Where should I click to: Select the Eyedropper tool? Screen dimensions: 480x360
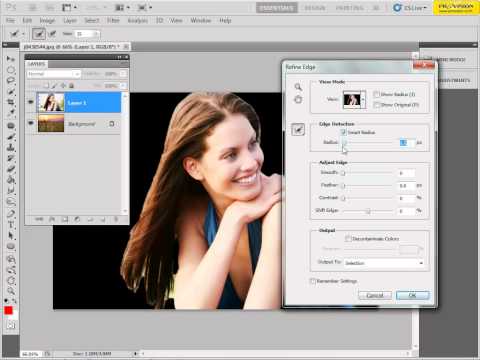tap(11, 113)
